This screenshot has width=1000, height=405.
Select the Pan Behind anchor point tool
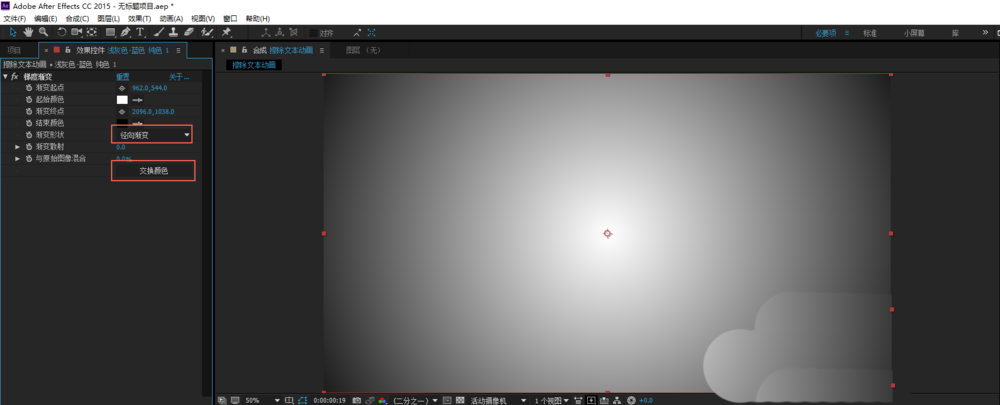click(x=92, y=32)
